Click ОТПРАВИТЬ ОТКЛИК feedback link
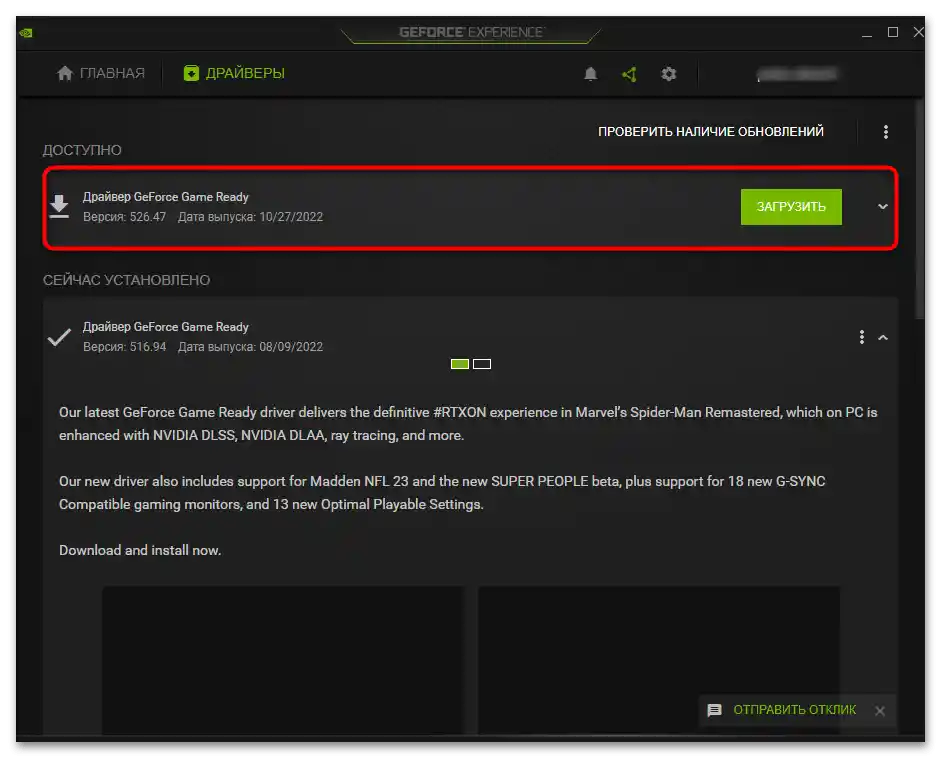This screenshot has height=758, width=941. tap(795, 710)
